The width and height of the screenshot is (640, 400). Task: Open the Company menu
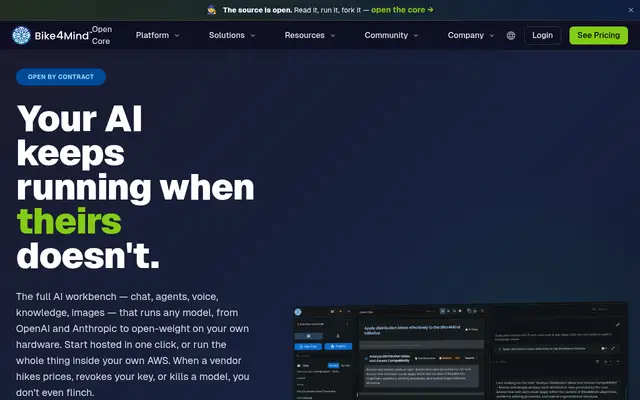471,36
